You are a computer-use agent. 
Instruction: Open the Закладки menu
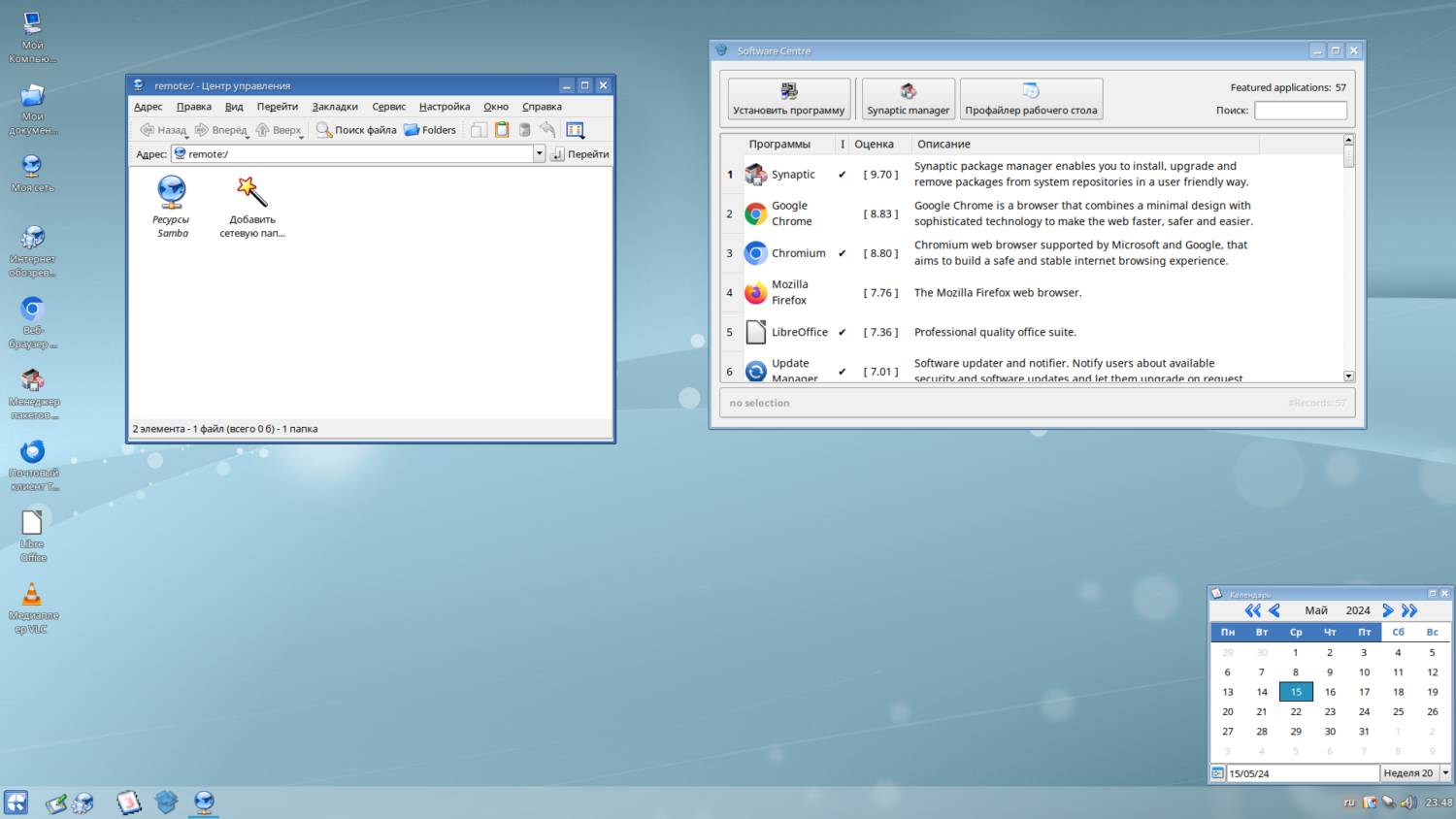(335, 107)
